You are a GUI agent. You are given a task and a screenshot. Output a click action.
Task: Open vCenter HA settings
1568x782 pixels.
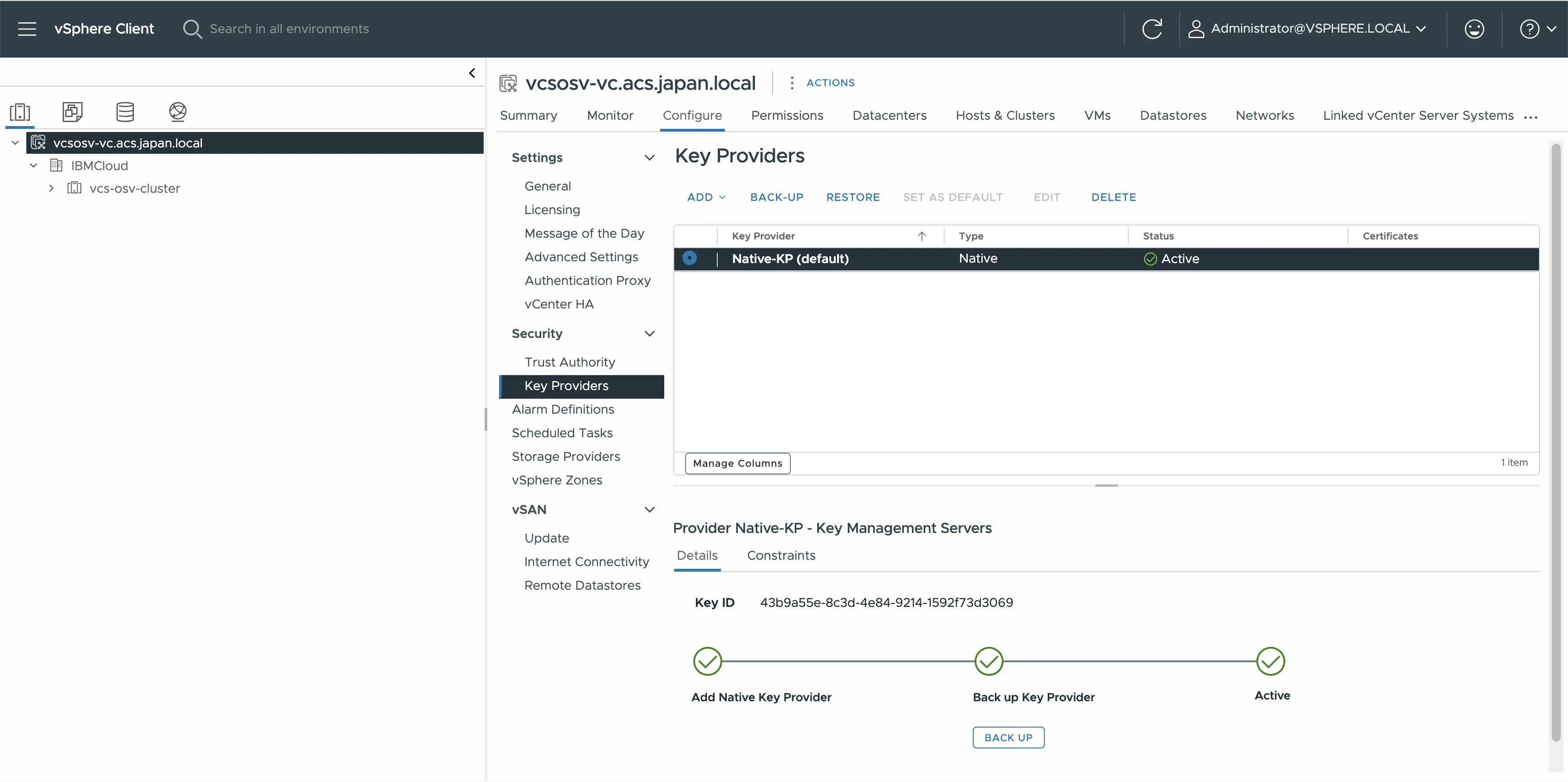point(559,304)
